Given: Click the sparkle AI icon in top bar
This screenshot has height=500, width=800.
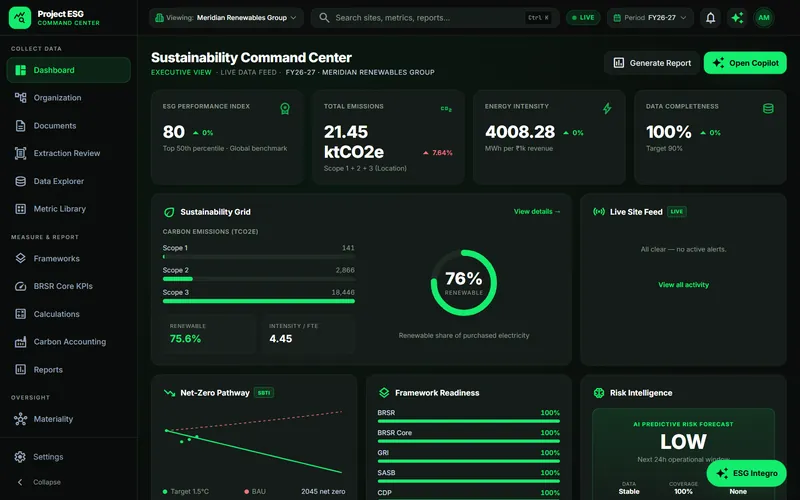Looking at the screenshot, I should pos(737,18).
